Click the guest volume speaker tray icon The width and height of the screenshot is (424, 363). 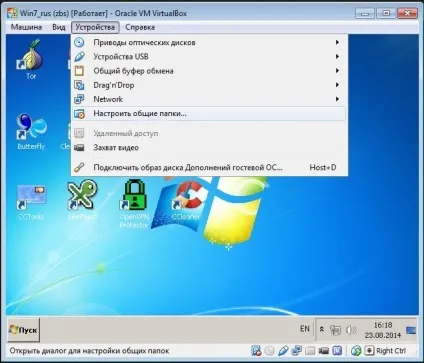pyautogui.click(x=351, y=330)
